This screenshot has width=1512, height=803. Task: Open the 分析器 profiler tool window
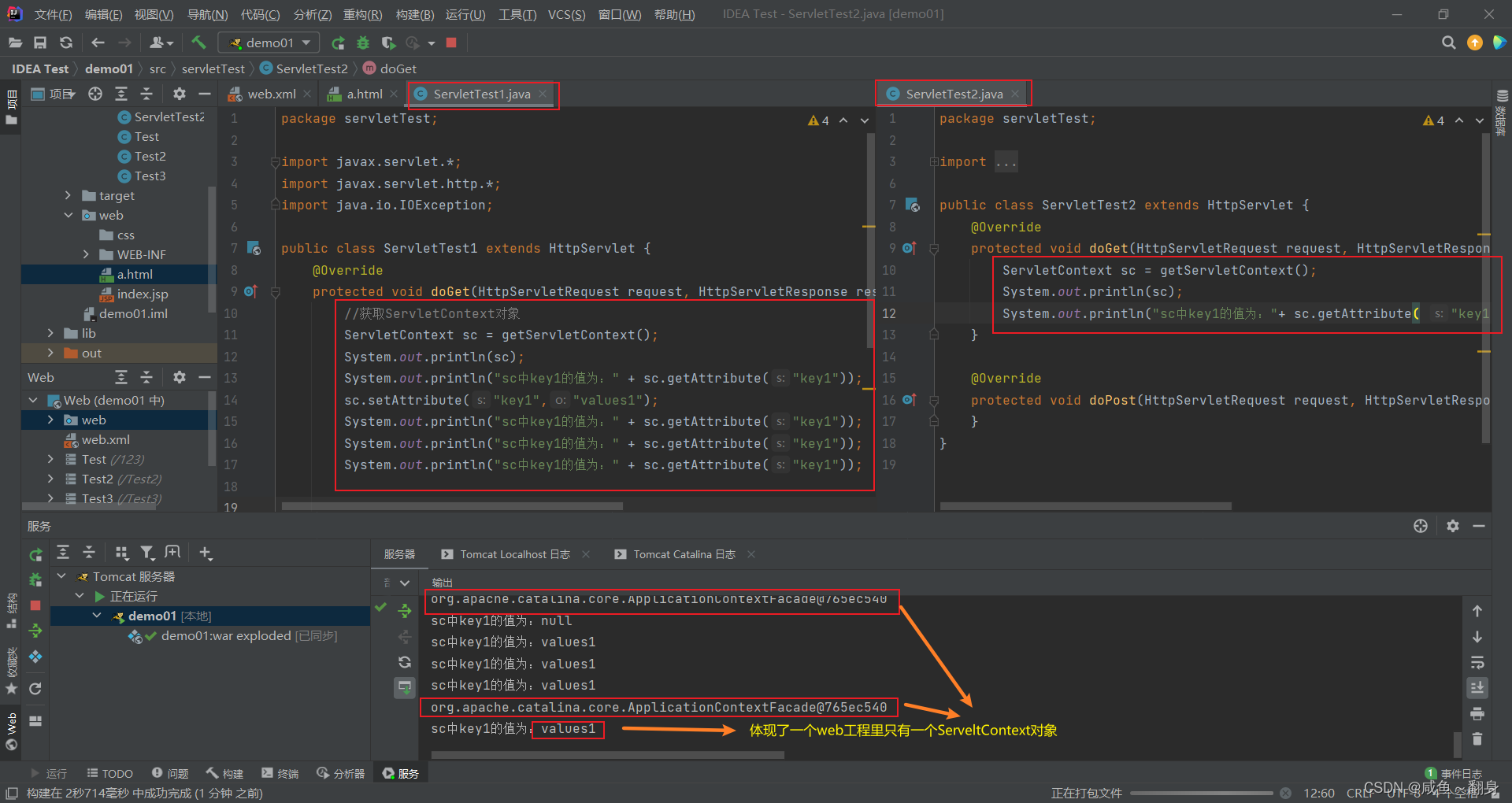click(341, 773)
